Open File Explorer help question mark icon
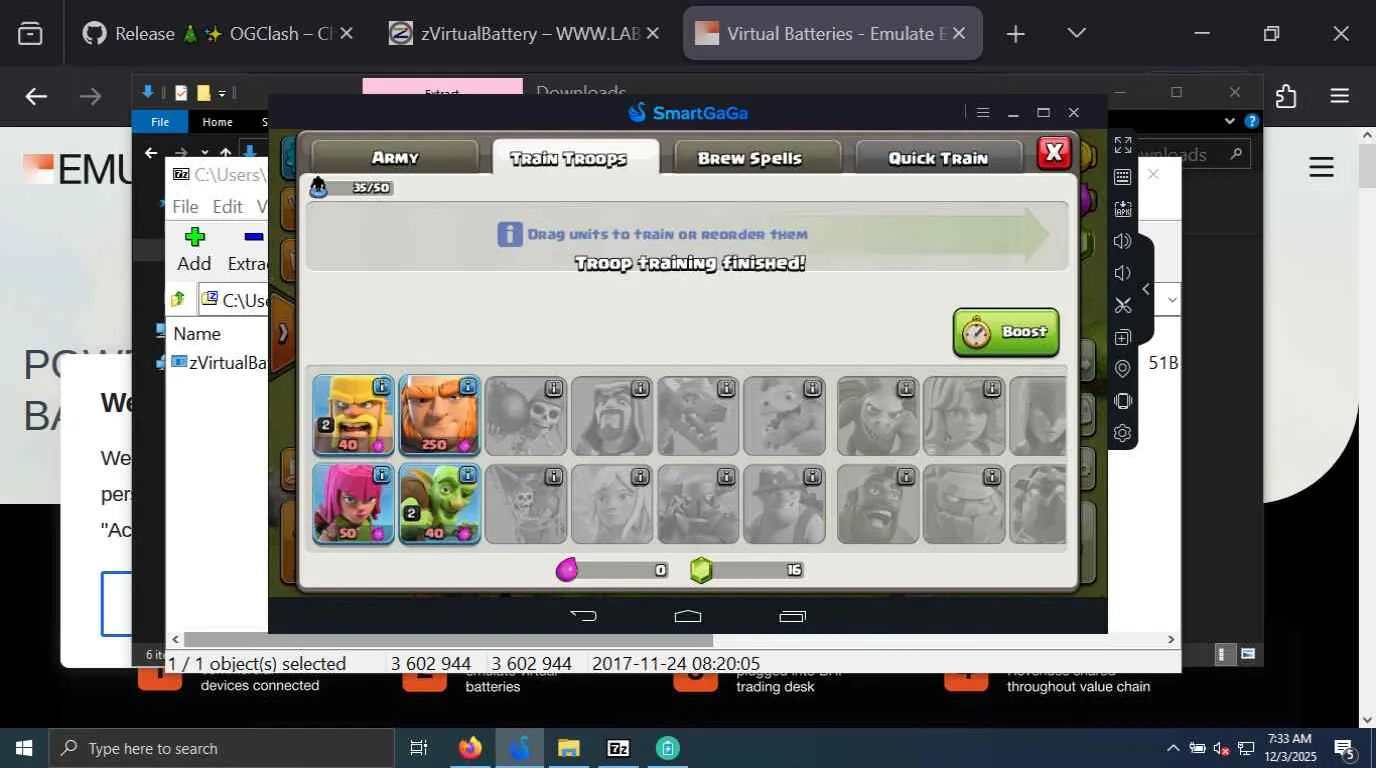 (x=1251, y=121)
